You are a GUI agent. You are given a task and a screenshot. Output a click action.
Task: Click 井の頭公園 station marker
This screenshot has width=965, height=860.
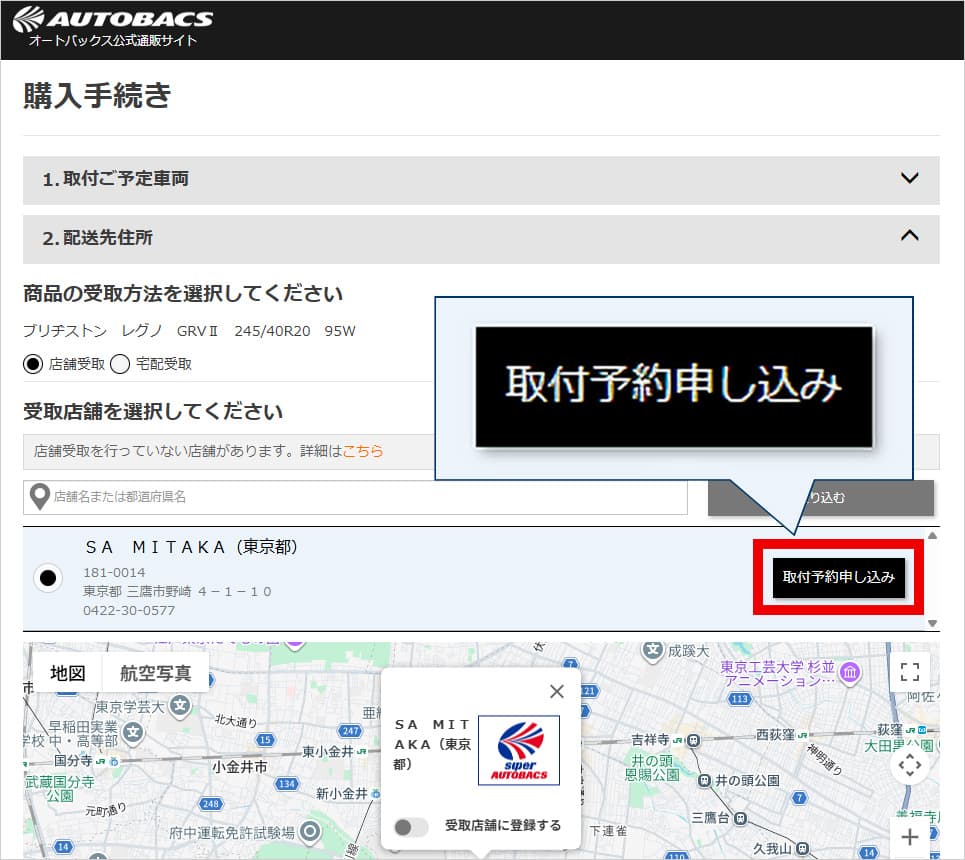click(x=704, y=781)
